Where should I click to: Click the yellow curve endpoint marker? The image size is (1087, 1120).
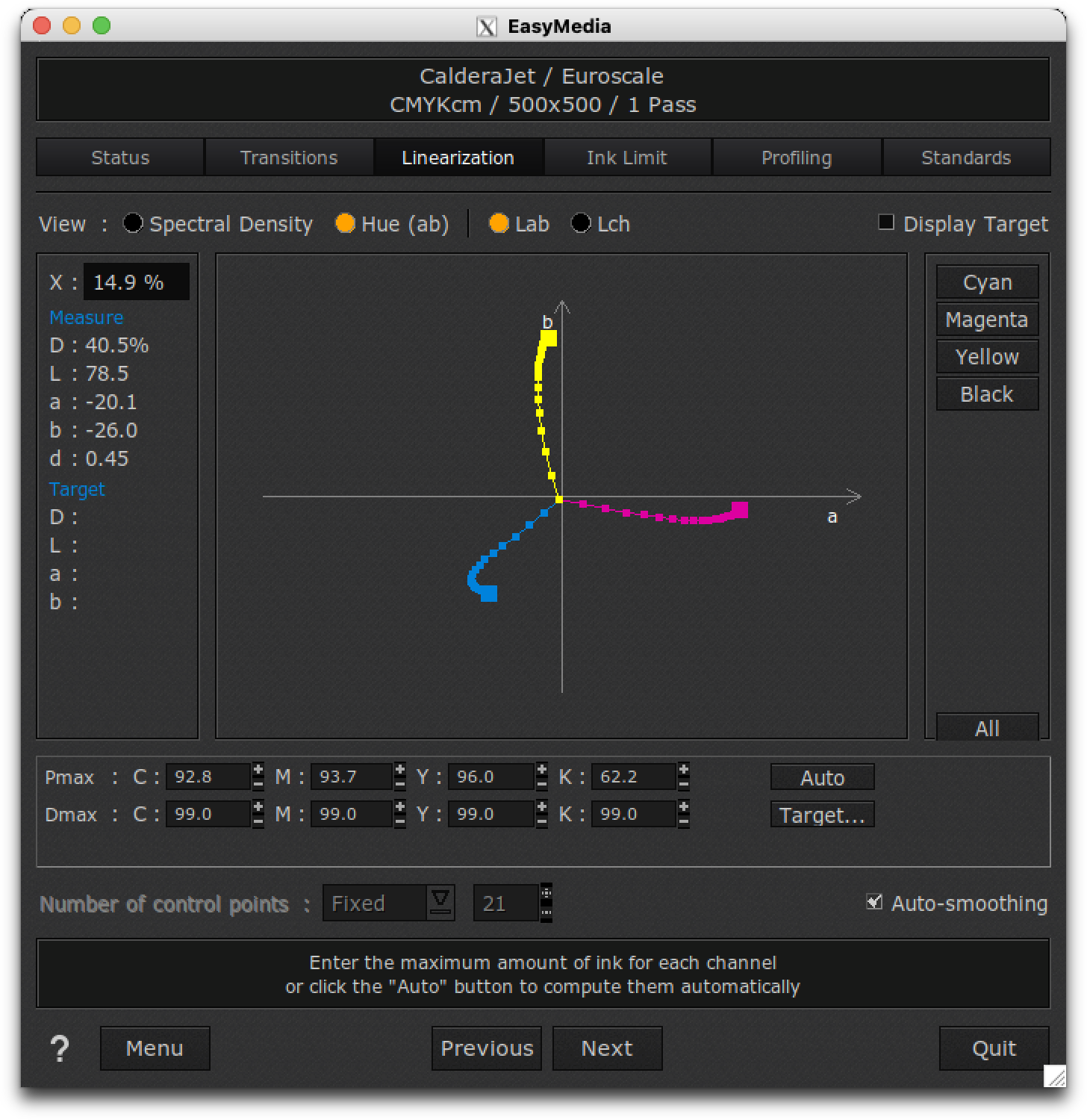point(549,338)
